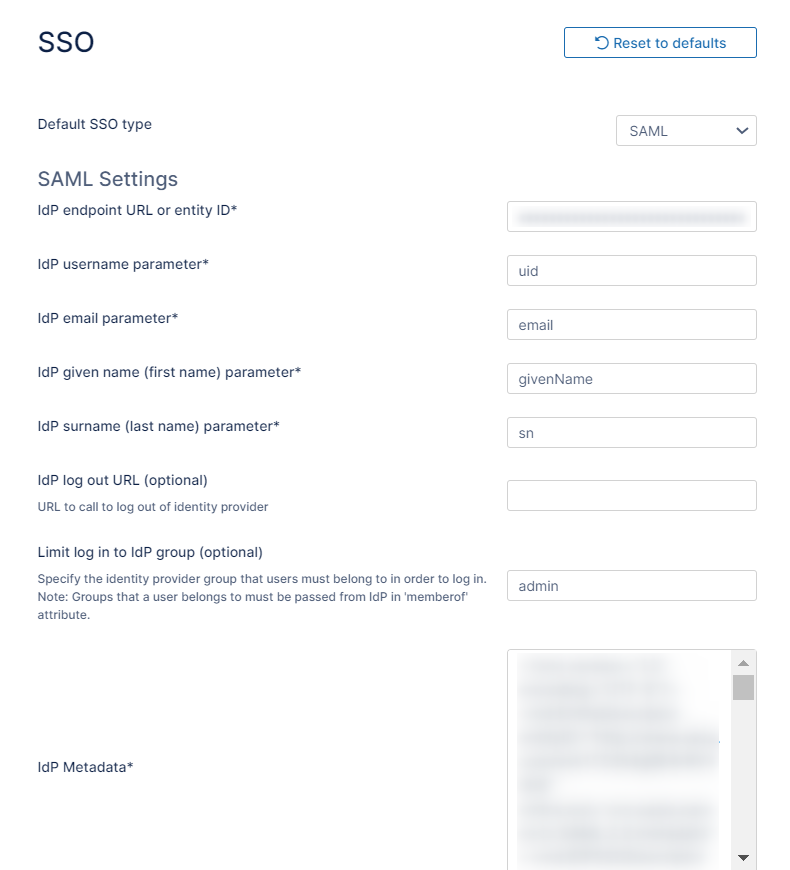
Task: Click the empty IdP log out URL field
Action: tap(631, 496)
